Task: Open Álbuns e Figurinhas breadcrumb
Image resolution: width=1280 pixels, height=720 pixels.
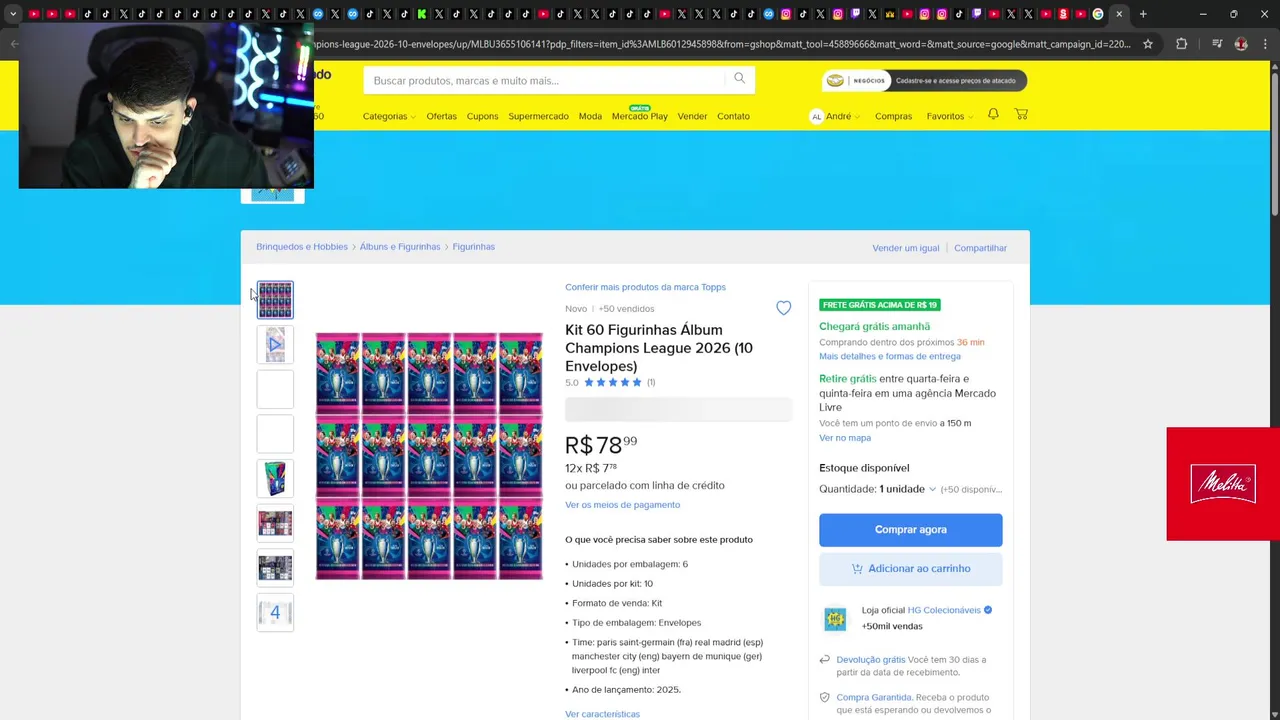Action: (x=400, y=247)
